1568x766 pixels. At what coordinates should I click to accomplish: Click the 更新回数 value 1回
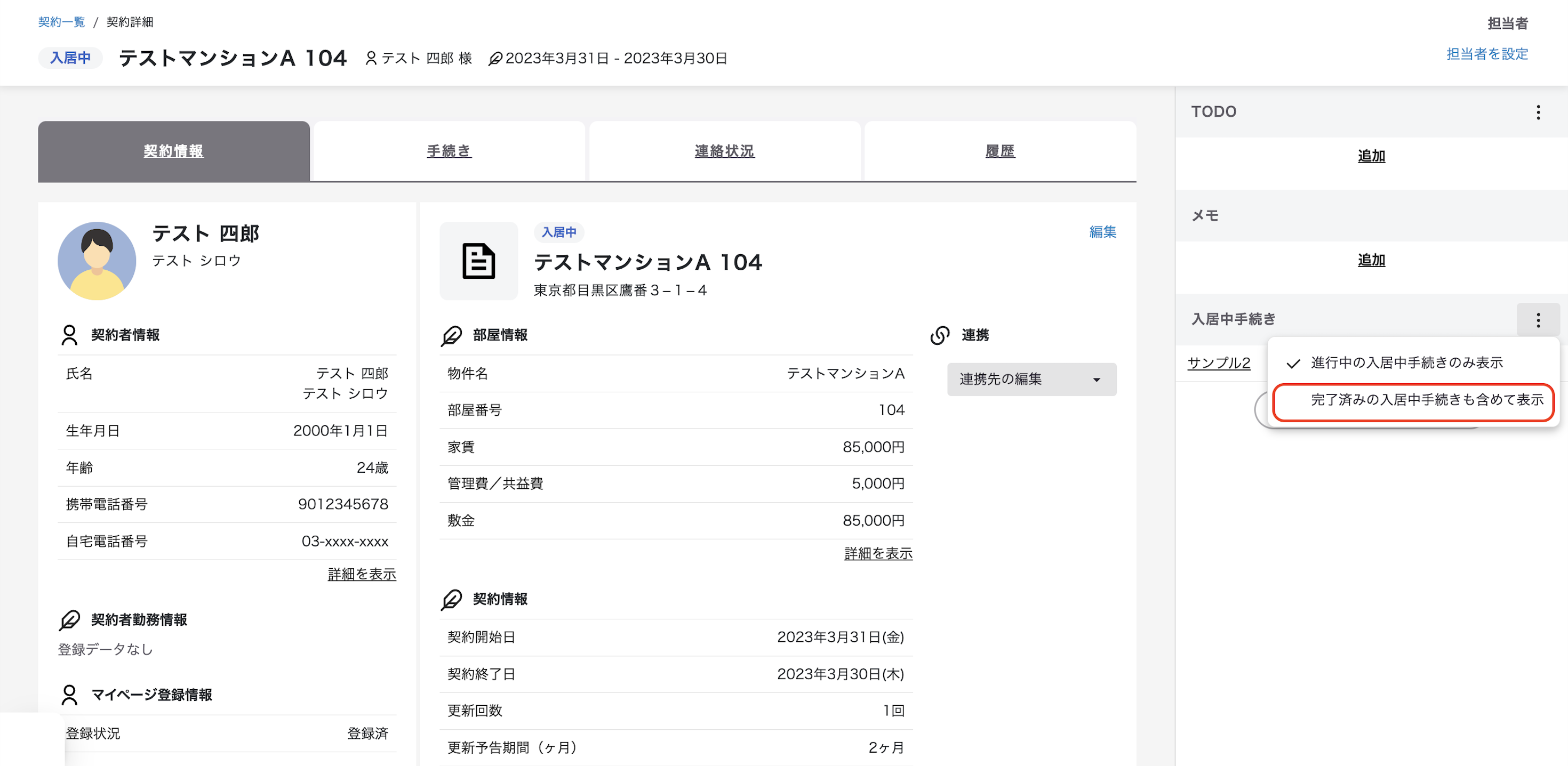pos(893,711)
